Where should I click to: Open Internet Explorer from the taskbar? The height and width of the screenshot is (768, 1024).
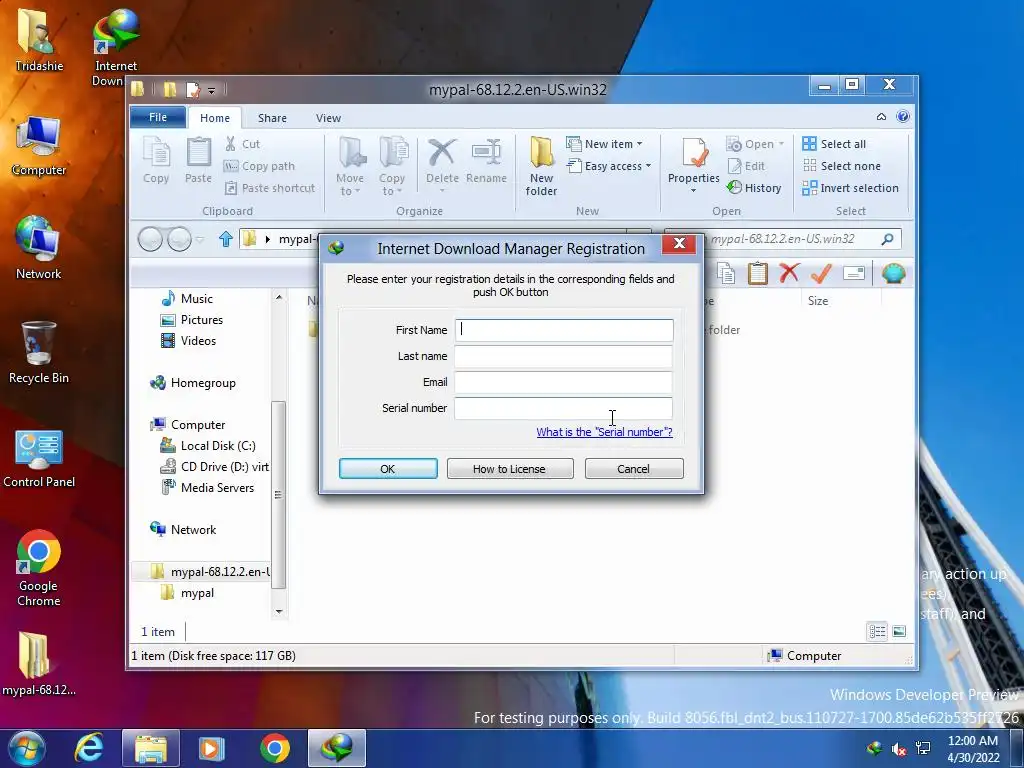89,748
